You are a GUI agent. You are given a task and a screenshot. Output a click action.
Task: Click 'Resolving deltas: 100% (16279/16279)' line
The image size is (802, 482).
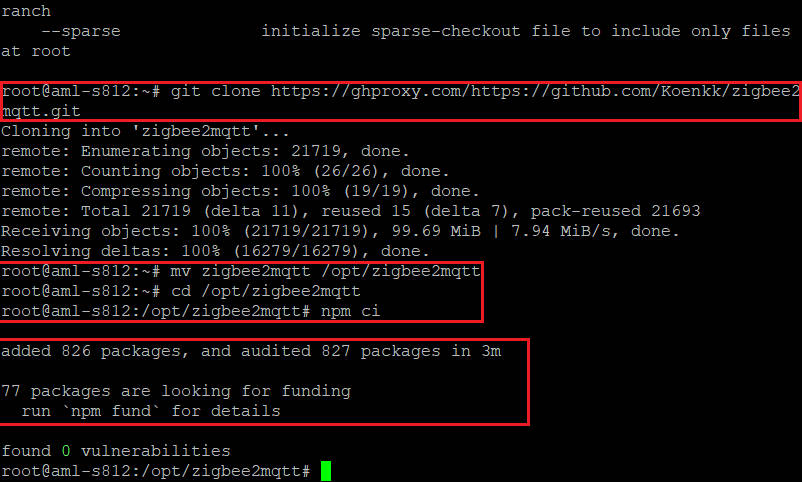tap(215, 251)
